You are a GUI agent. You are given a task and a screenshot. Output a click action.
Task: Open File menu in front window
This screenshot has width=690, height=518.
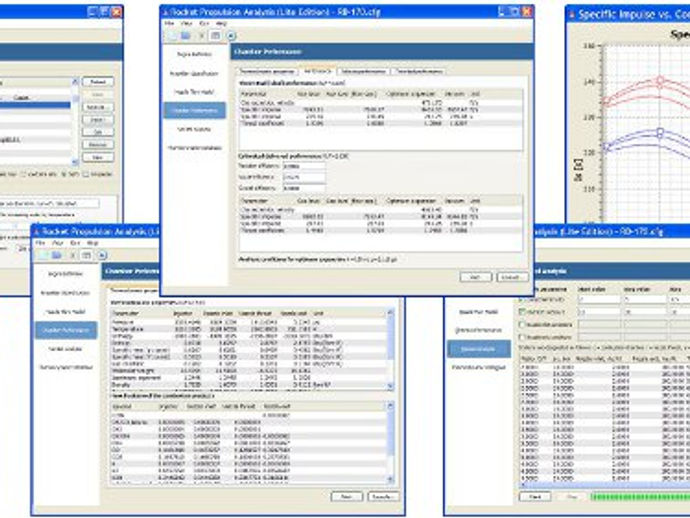169,23
